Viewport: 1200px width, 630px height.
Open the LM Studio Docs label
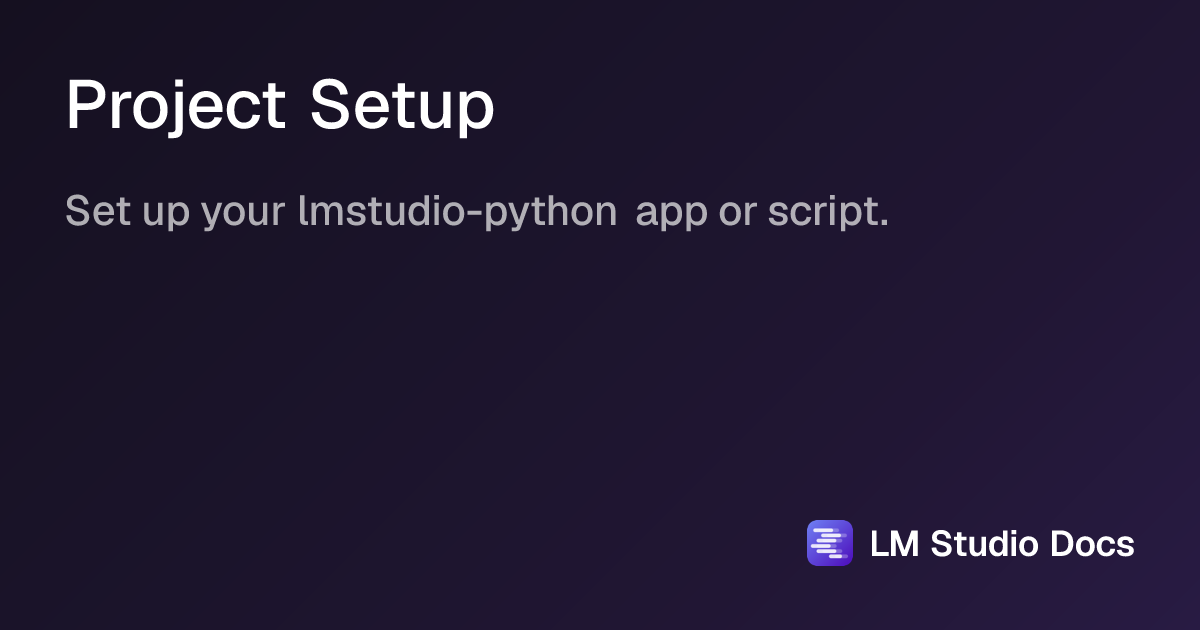1002,544
